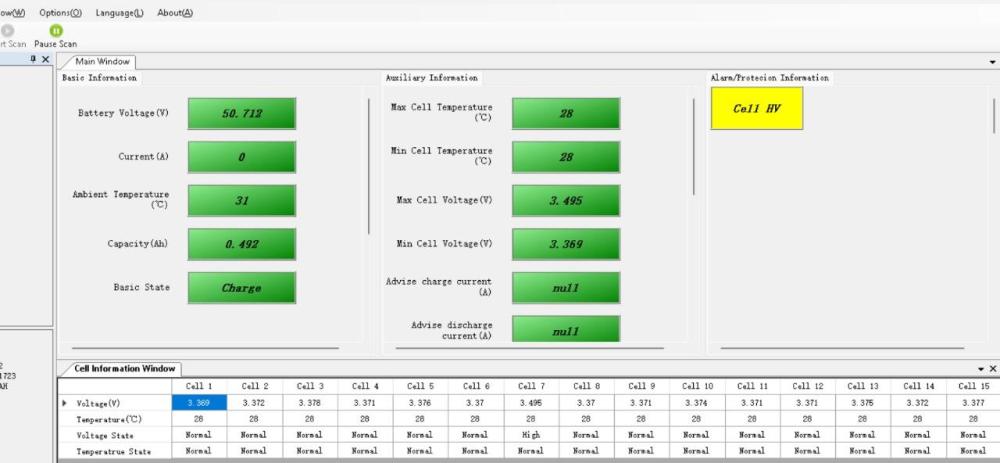This screenshot has height=463, width=1000.
Task: Click the Min Cell Temperature value
Action: [566, 157]
